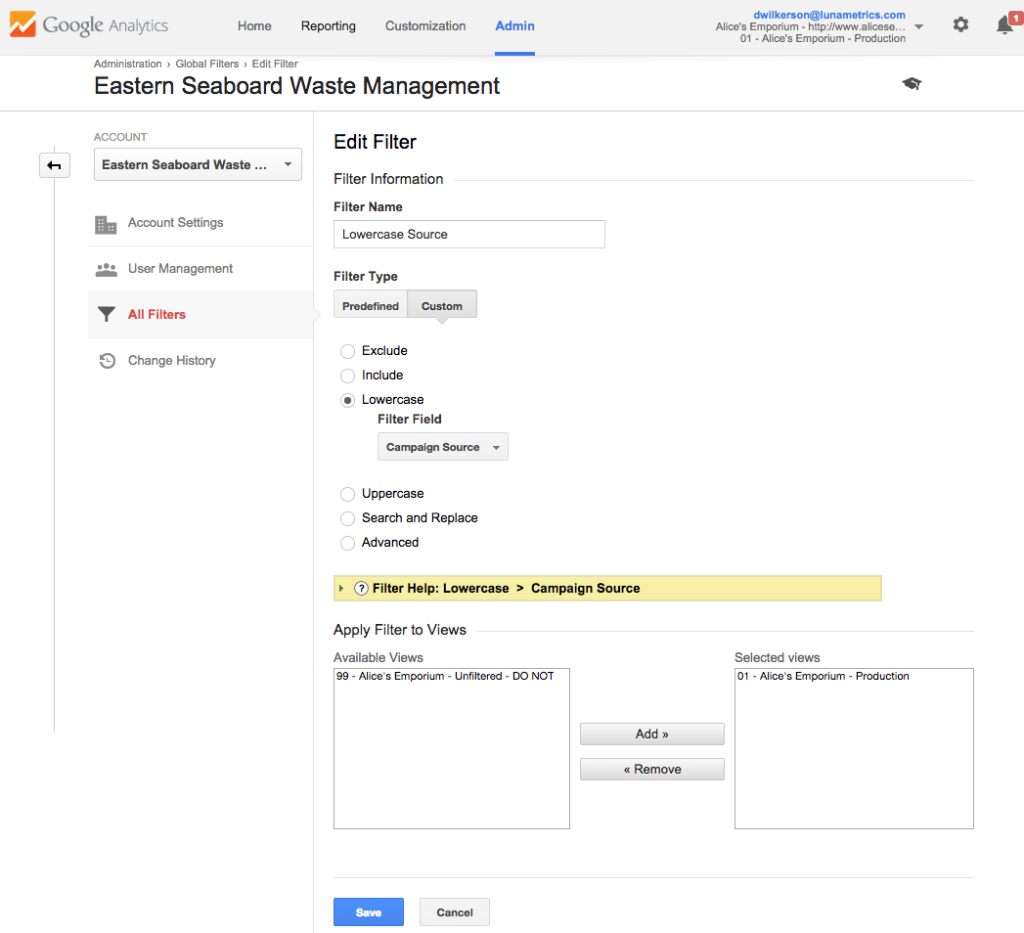Open the Eastern Seaboard Waste account dropdown
The image size is (1024, 933).
[x=198, y=165]
